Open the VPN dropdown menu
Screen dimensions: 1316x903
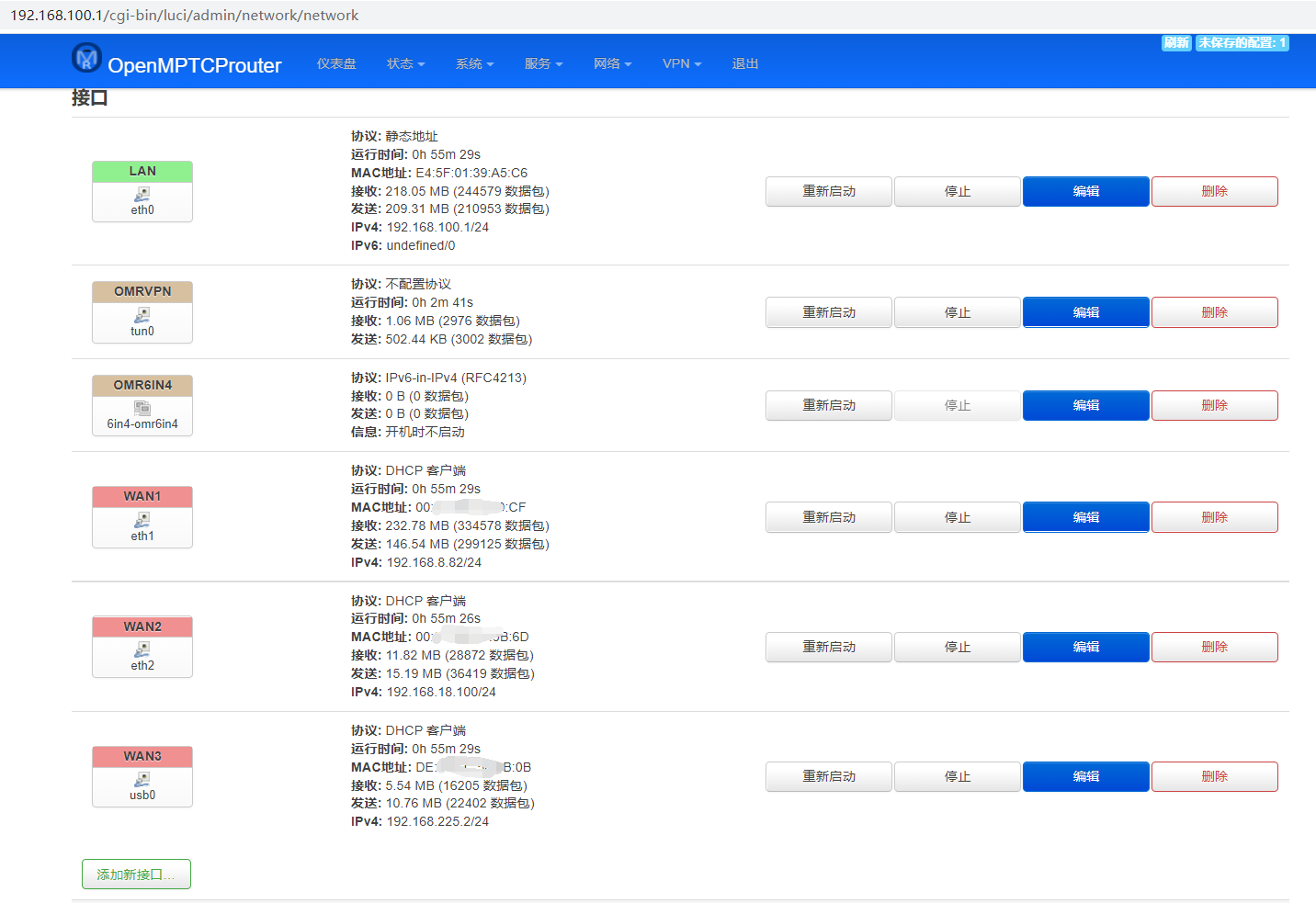[681, 63]
